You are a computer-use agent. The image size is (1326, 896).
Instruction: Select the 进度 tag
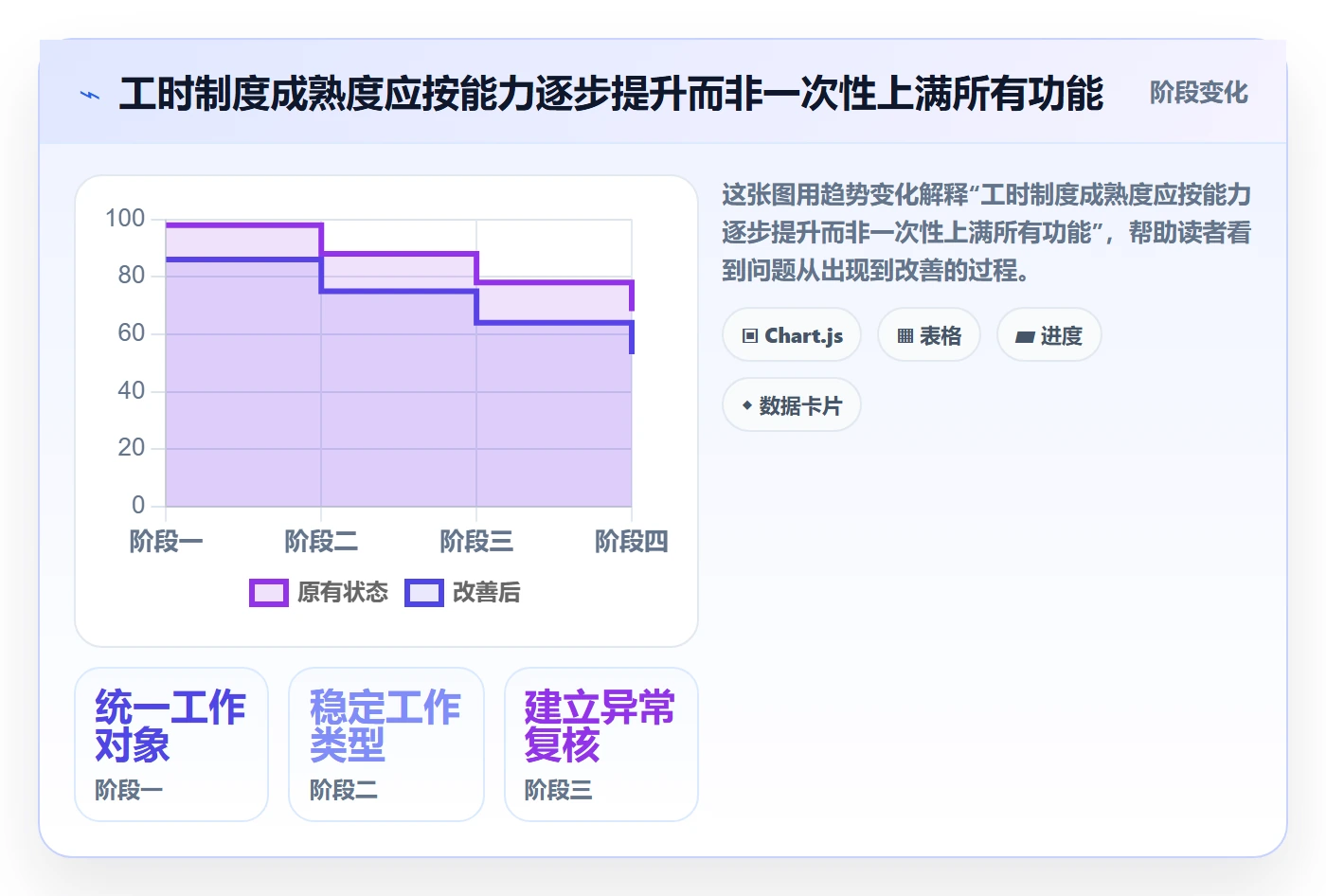1049,335
